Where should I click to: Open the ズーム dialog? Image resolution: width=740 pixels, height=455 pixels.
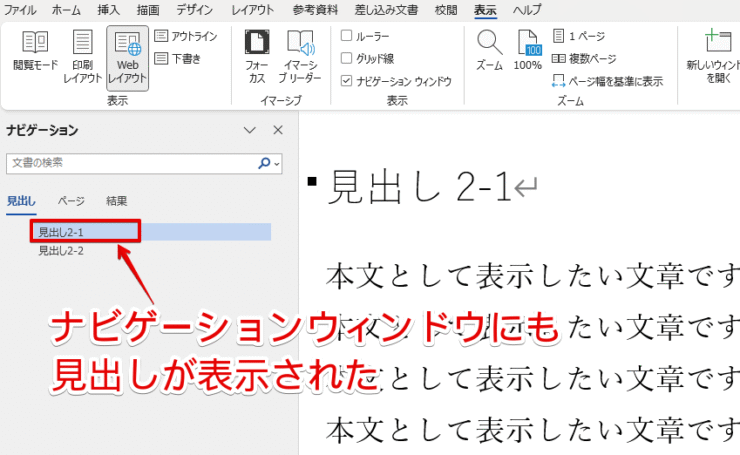[x=489, y=50]
